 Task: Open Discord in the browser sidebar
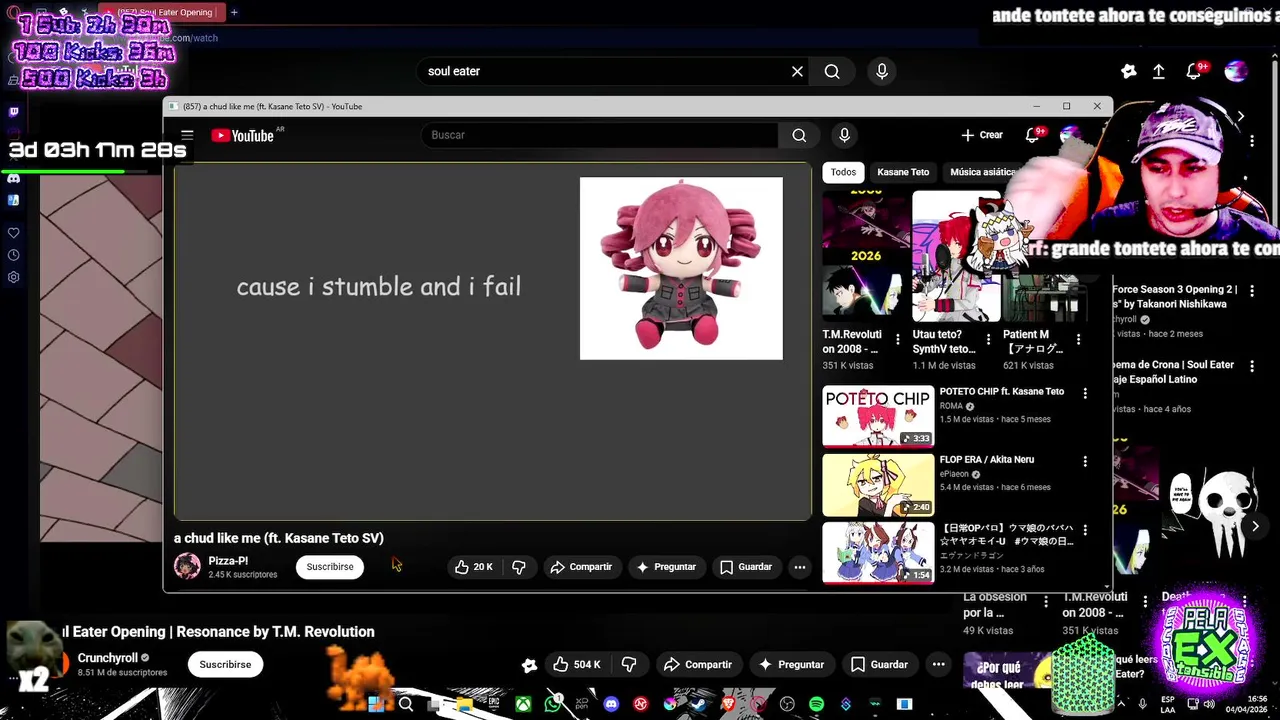(13, 178)
